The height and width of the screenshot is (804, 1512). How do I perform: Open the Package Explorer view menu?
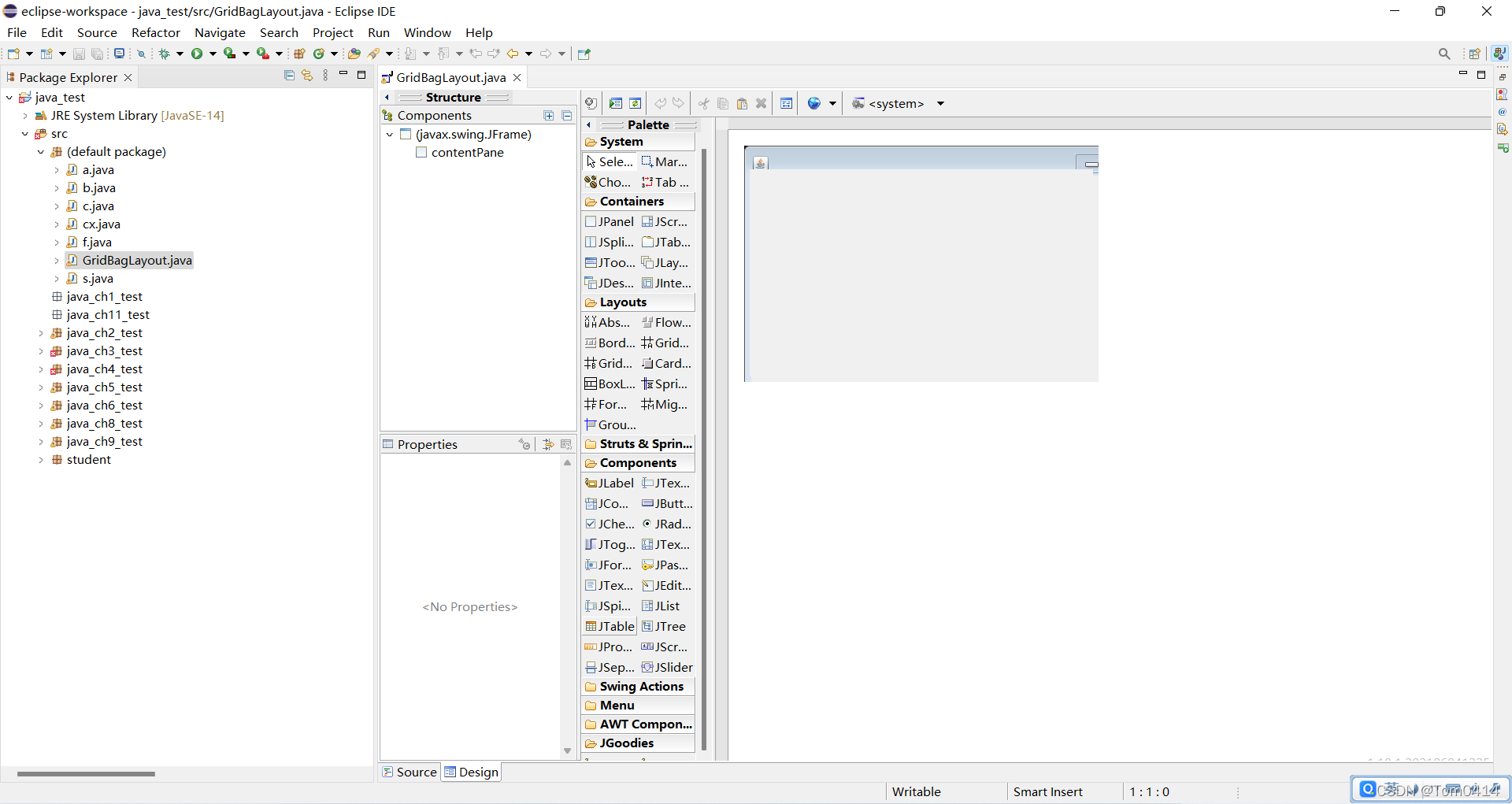[325, 76]
